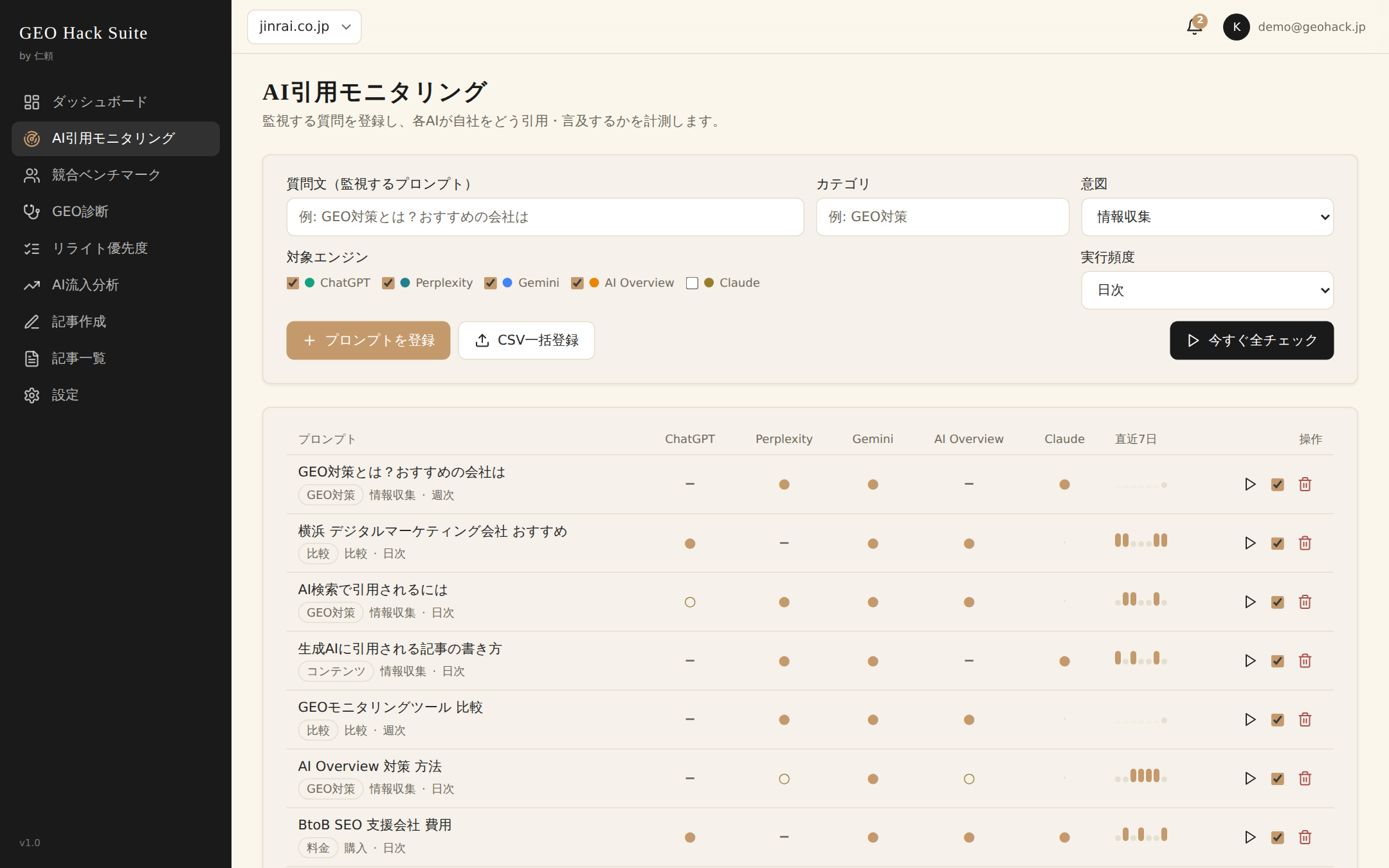The image size is (1389, 868).
Task: Uncheck the ChatGPT engine checkbox
Action: (293, 283)
